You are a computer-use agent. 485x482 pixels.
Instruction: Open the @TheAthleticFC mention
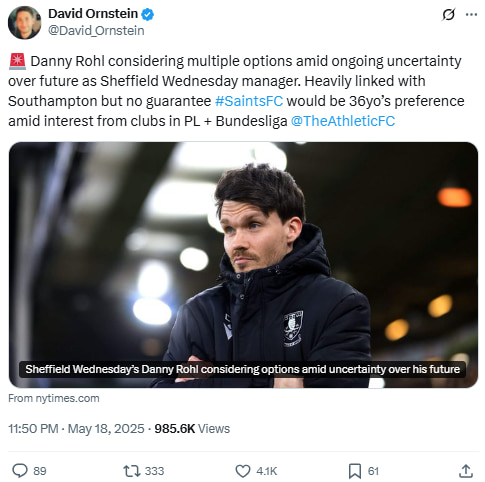(343, 121)
